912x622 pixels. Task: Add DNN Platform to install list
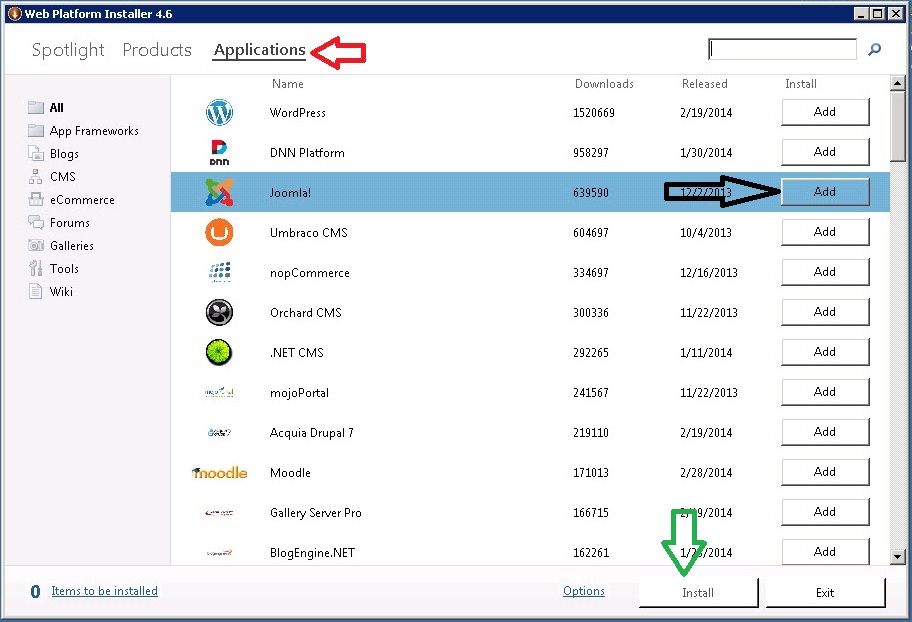[825, 152]
